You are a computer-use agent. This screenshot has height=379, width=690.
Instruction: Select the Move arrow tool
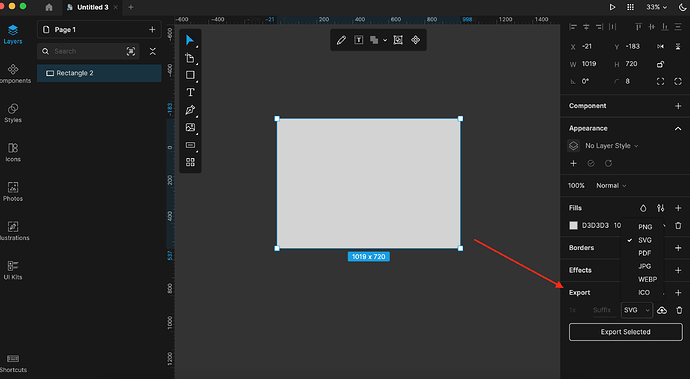(x=190, y=40)
